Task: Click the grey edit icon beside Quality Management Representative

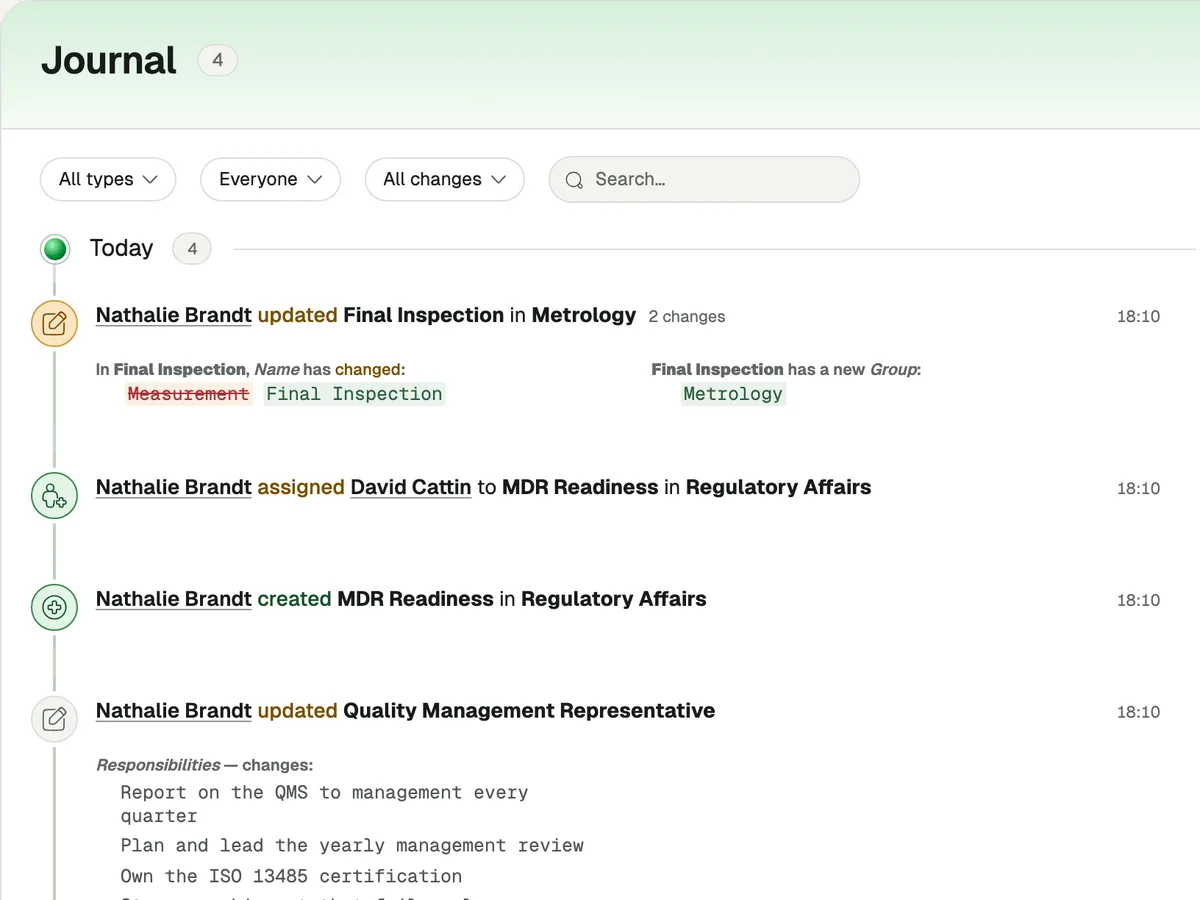Action: click(x=55, y=719)
